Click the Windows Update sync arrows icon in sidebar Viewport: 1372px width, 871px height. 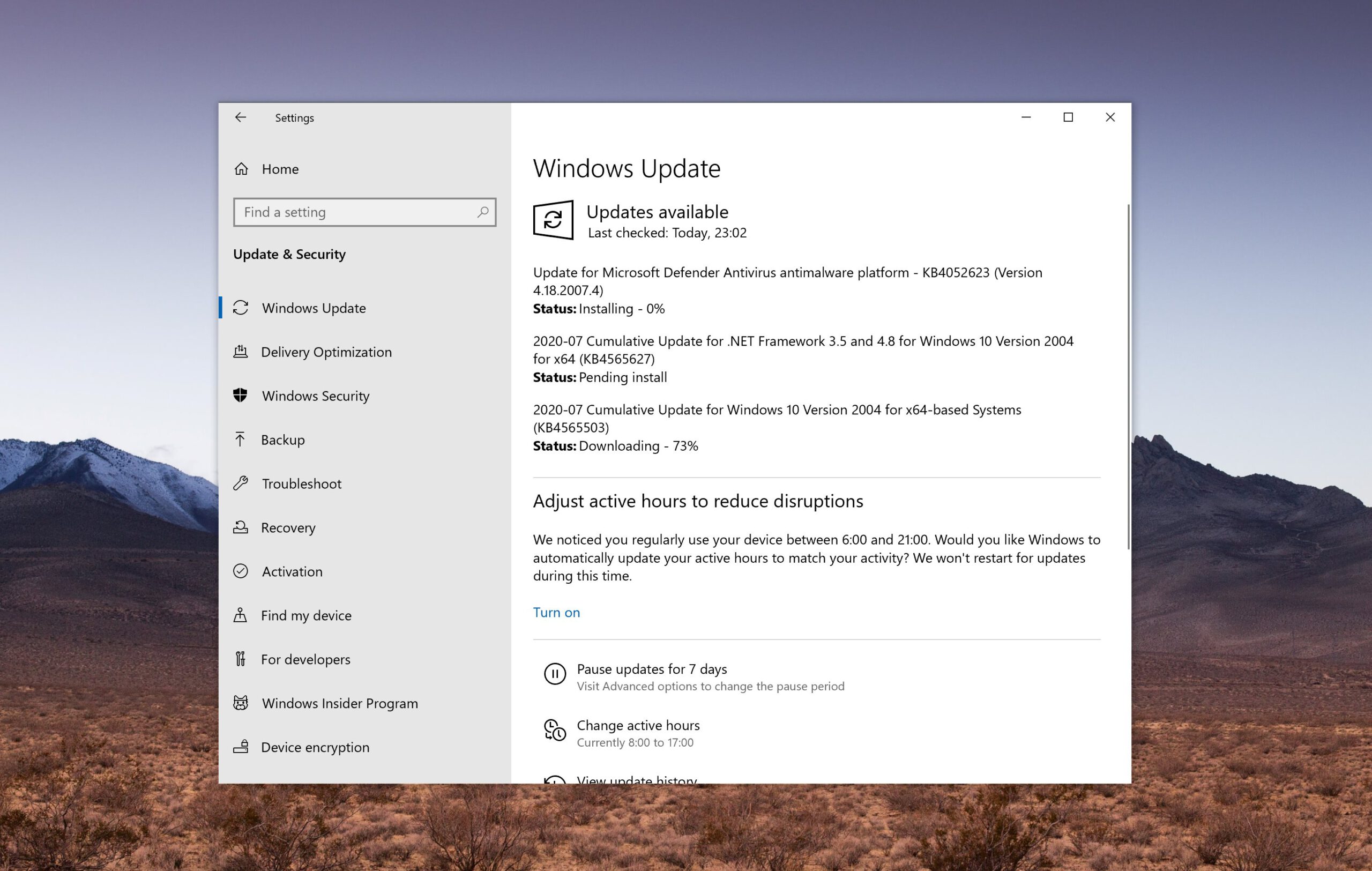[241, 308]
